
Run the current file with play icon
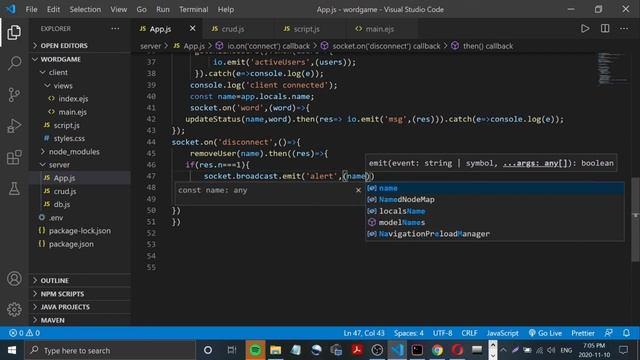click(x=585, y=29)
